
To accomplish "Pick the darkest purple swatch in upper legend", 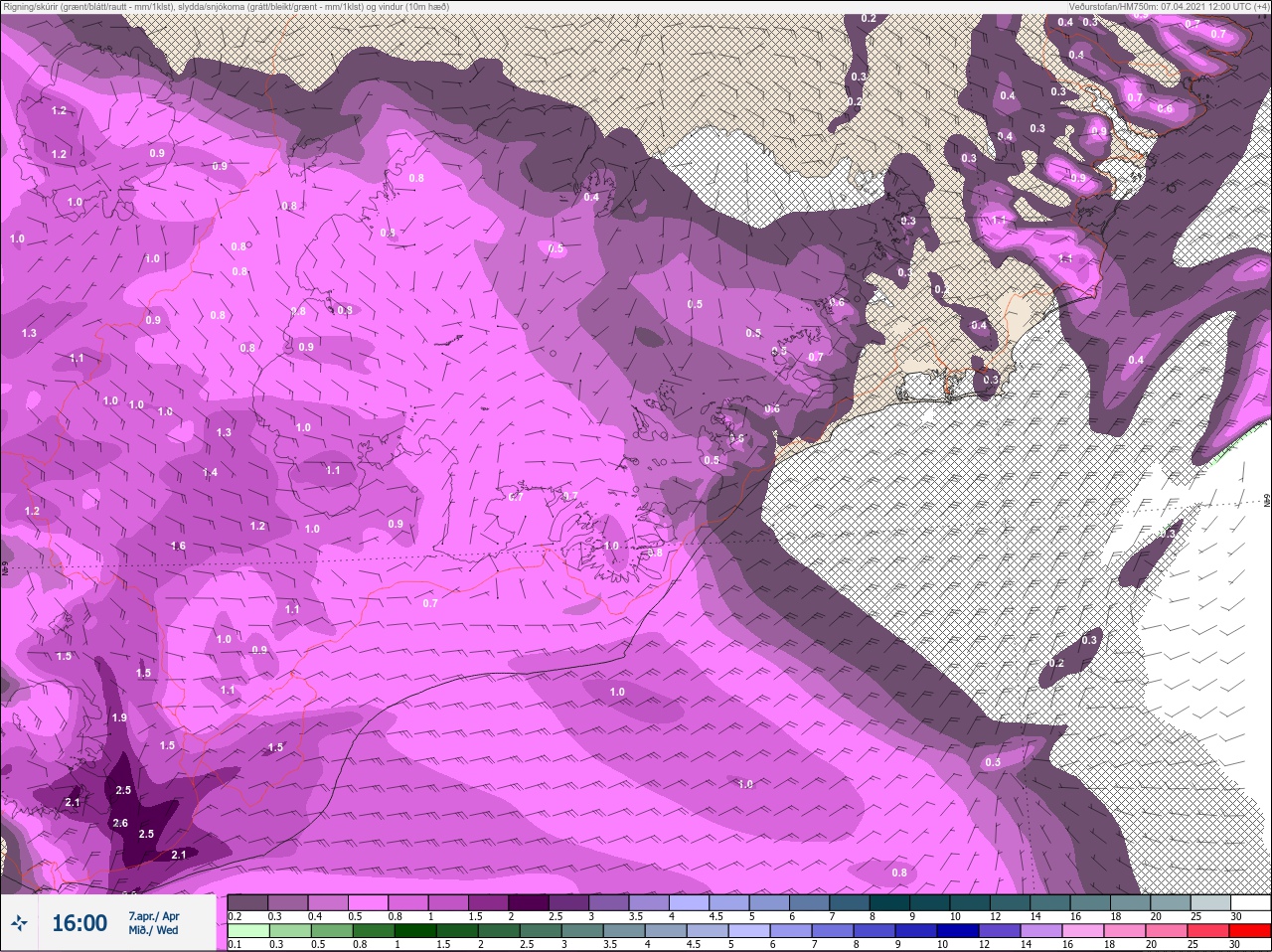I will 528,902.
